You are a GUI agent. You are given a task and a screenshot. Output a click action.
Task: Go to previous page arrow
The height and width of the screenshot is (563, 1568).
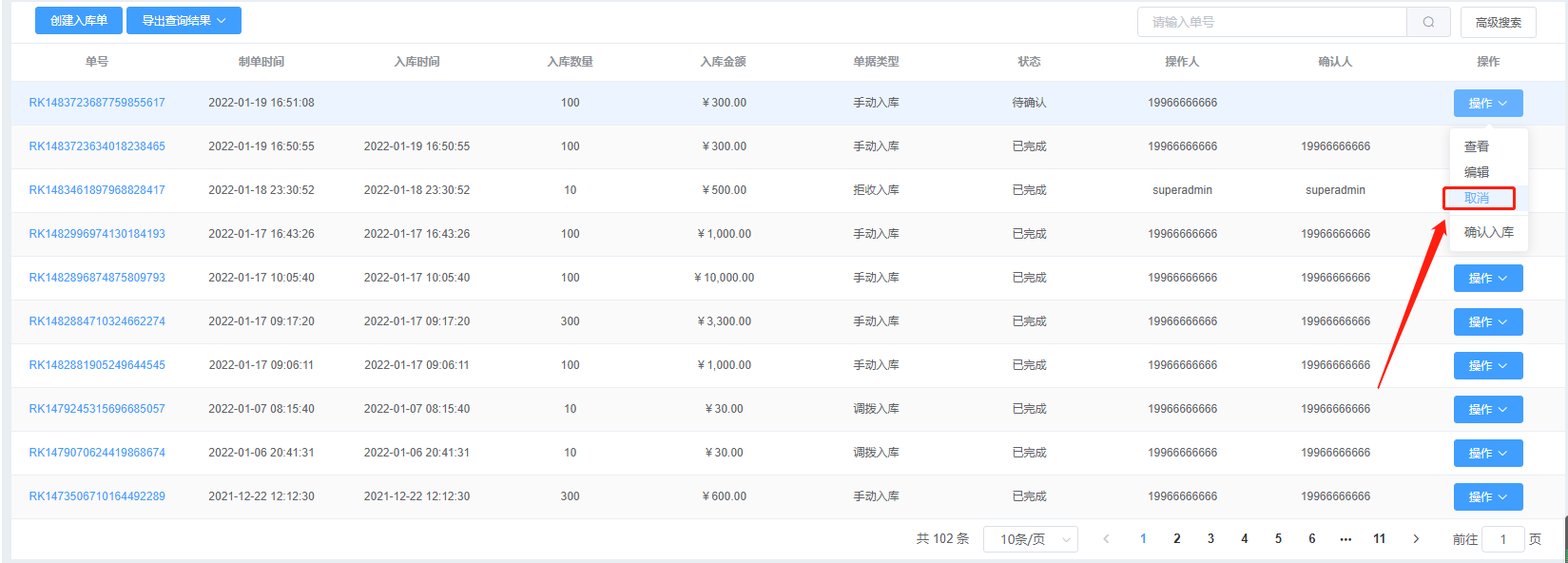click(1106, 539)
